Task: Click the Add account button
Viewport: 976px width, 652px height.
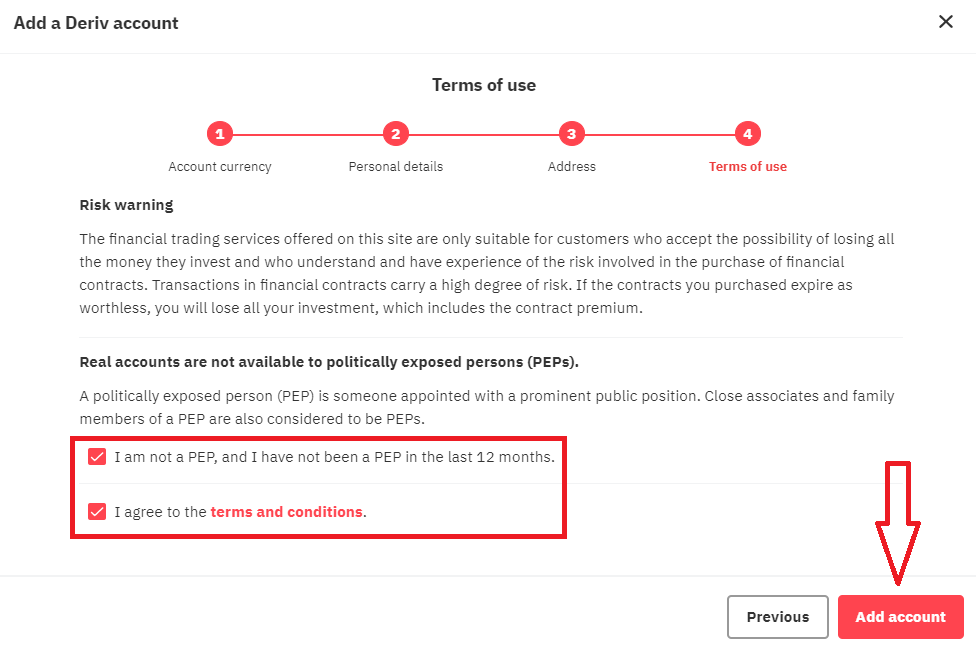Action: pos(900,617)
